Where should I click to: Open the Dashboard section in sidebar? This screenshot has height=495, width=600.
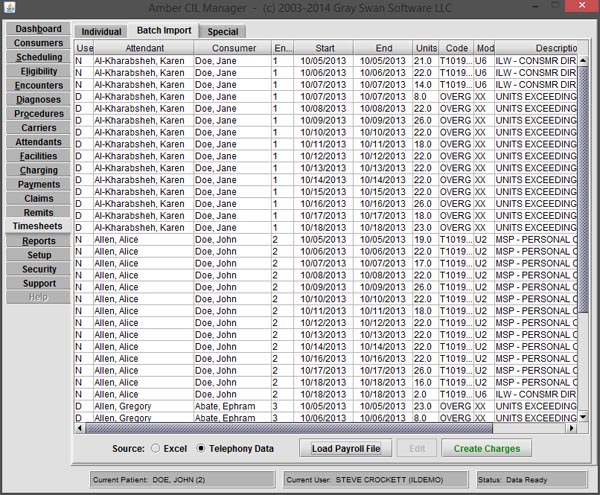(x=38, y=29)
